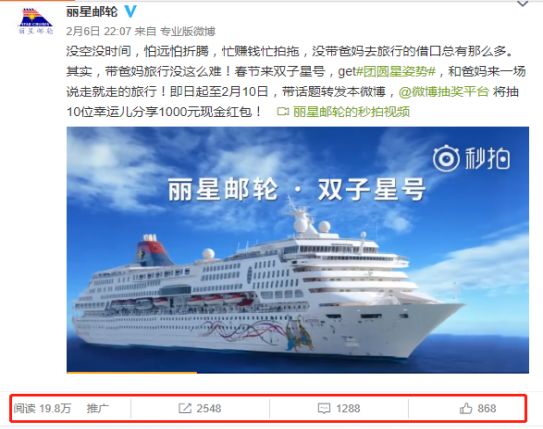The width and height of the screenshot is (543, 429).
Task: Open the 1288 comments count
Action: point(348,408)
